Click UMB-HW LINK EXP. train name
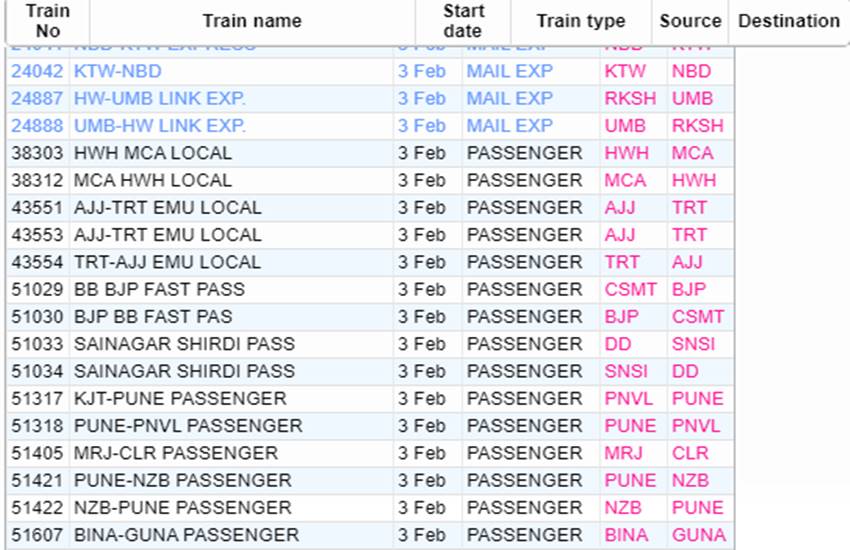The width and height of the screenshot is (850, 550). pyautogui.click(x=160, y=126)
